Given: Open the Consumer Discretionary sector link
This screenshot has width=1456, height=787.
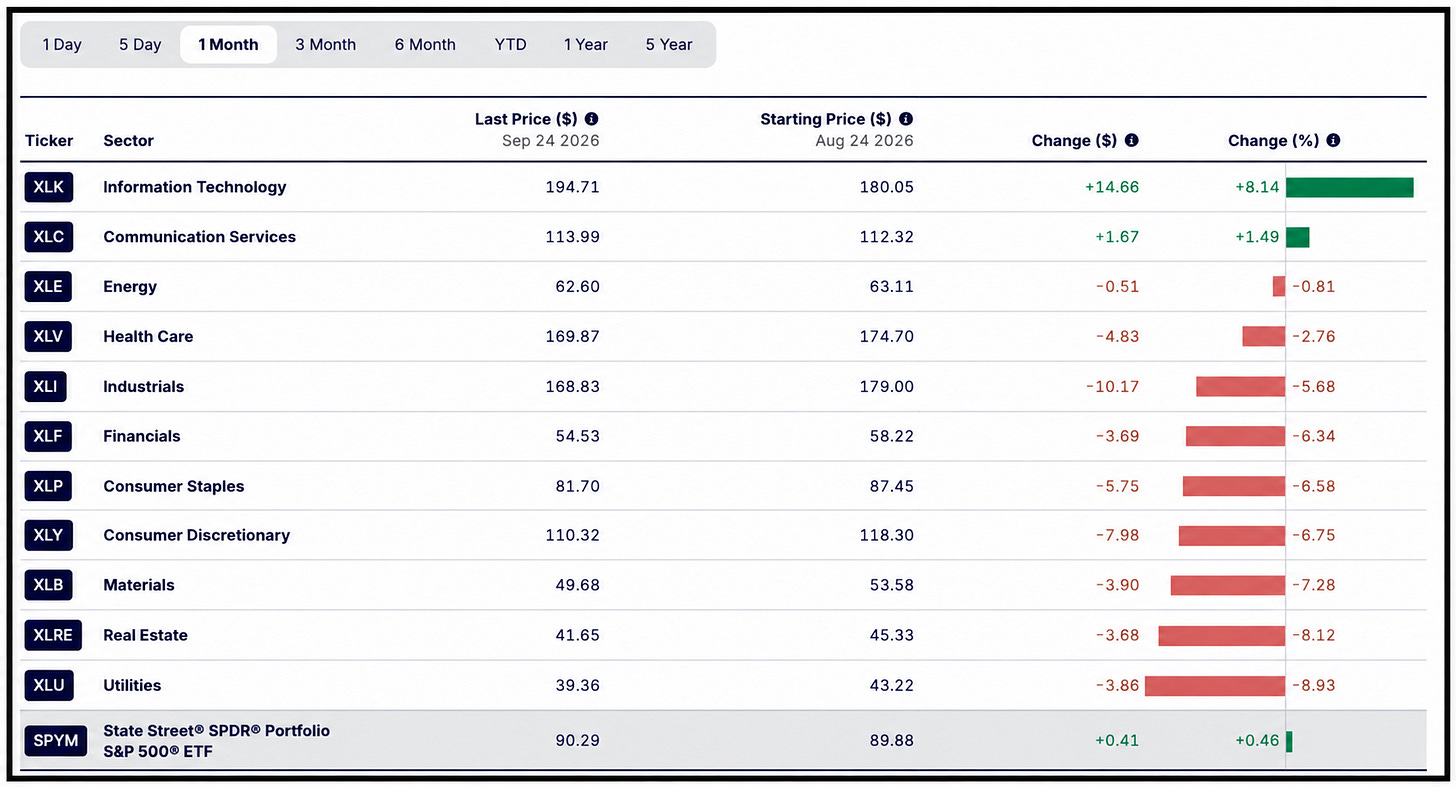Looking at the screenshot, I should (x=197, y=535).
